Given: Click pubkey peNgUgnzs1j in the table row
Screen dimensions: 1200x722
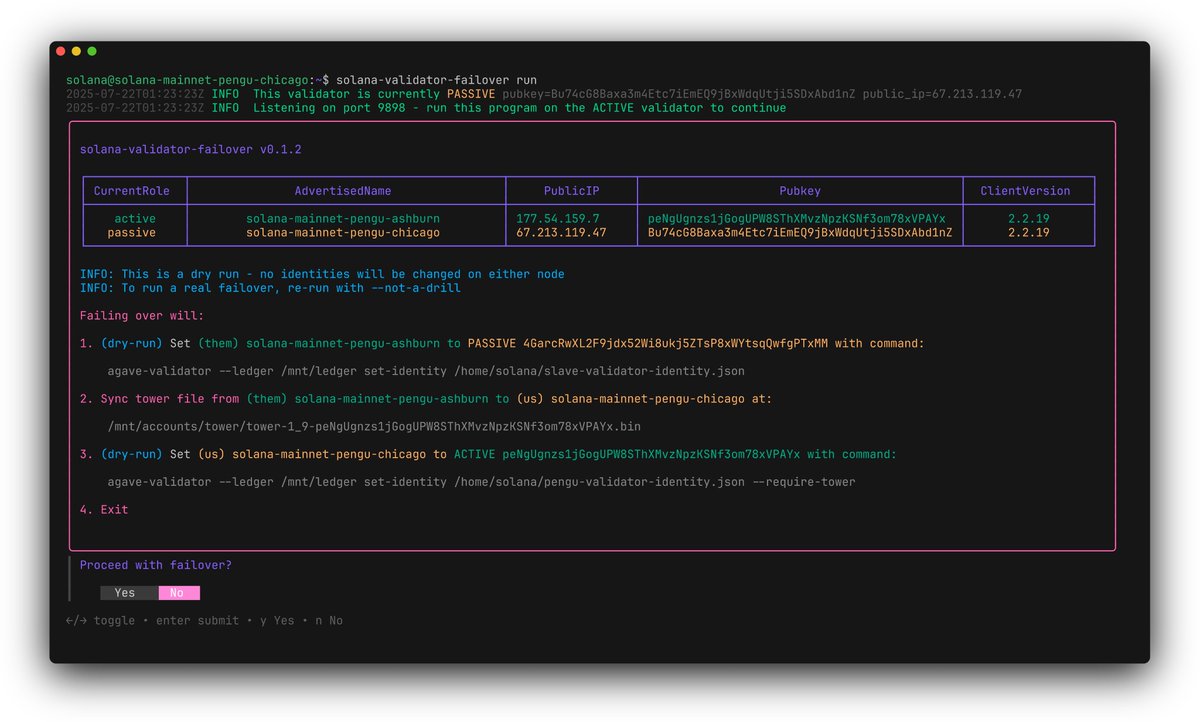Looking at the screenshot, I should [797, 219].
